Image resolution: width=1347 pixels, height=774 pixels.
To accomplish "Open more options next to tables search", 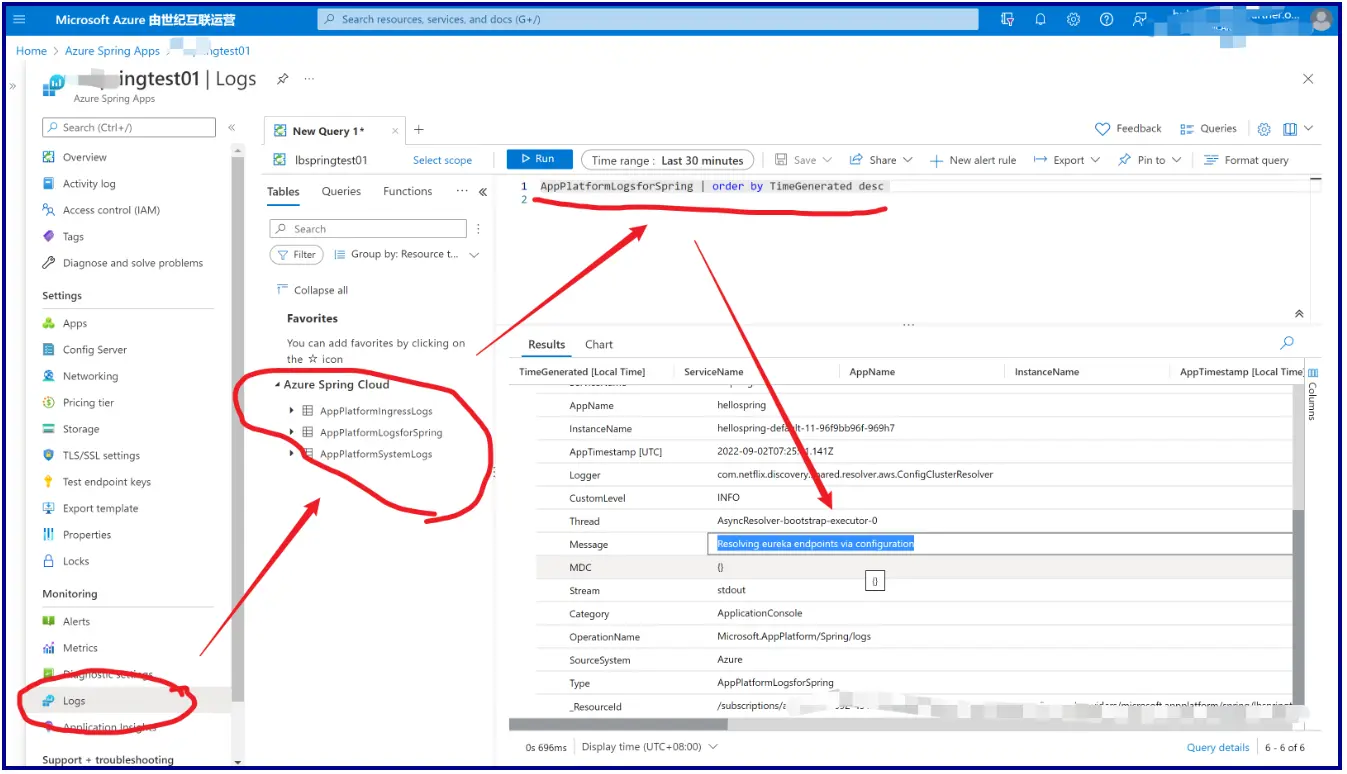I will pos(478,229).
